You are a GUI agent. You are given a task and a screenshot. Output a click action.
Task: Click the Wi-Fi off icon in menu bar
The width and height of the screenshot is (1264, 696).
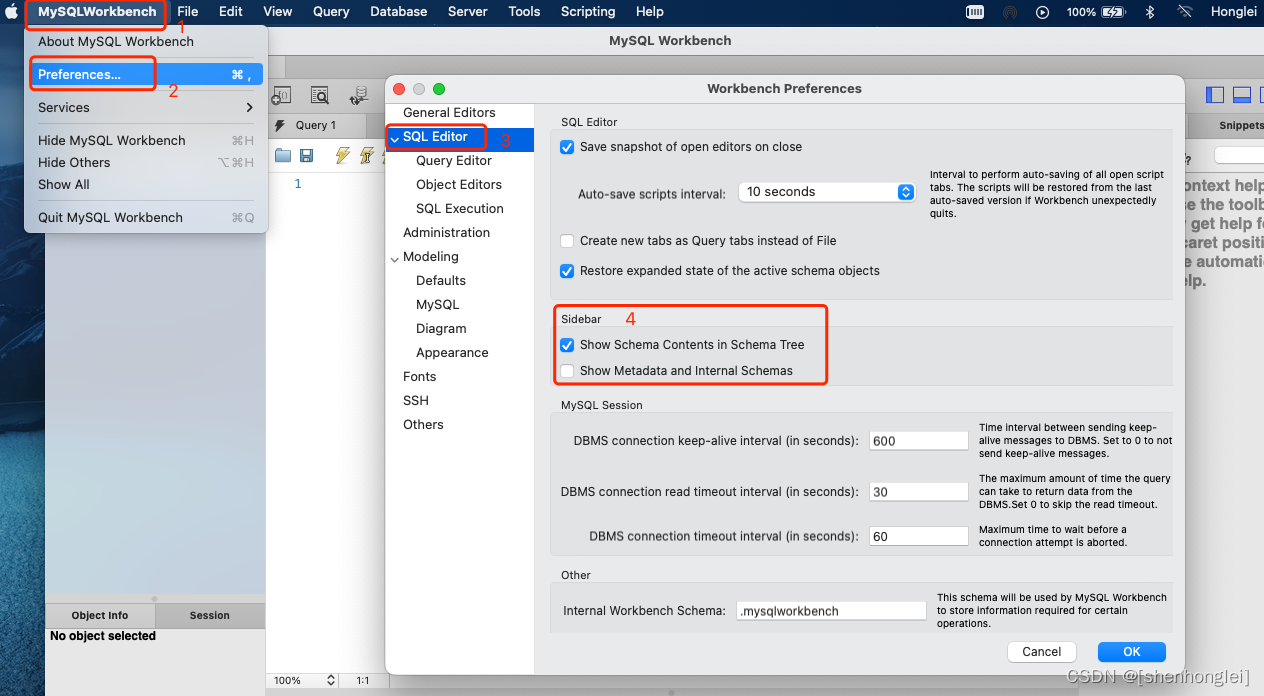click(x=1185, y=12)
